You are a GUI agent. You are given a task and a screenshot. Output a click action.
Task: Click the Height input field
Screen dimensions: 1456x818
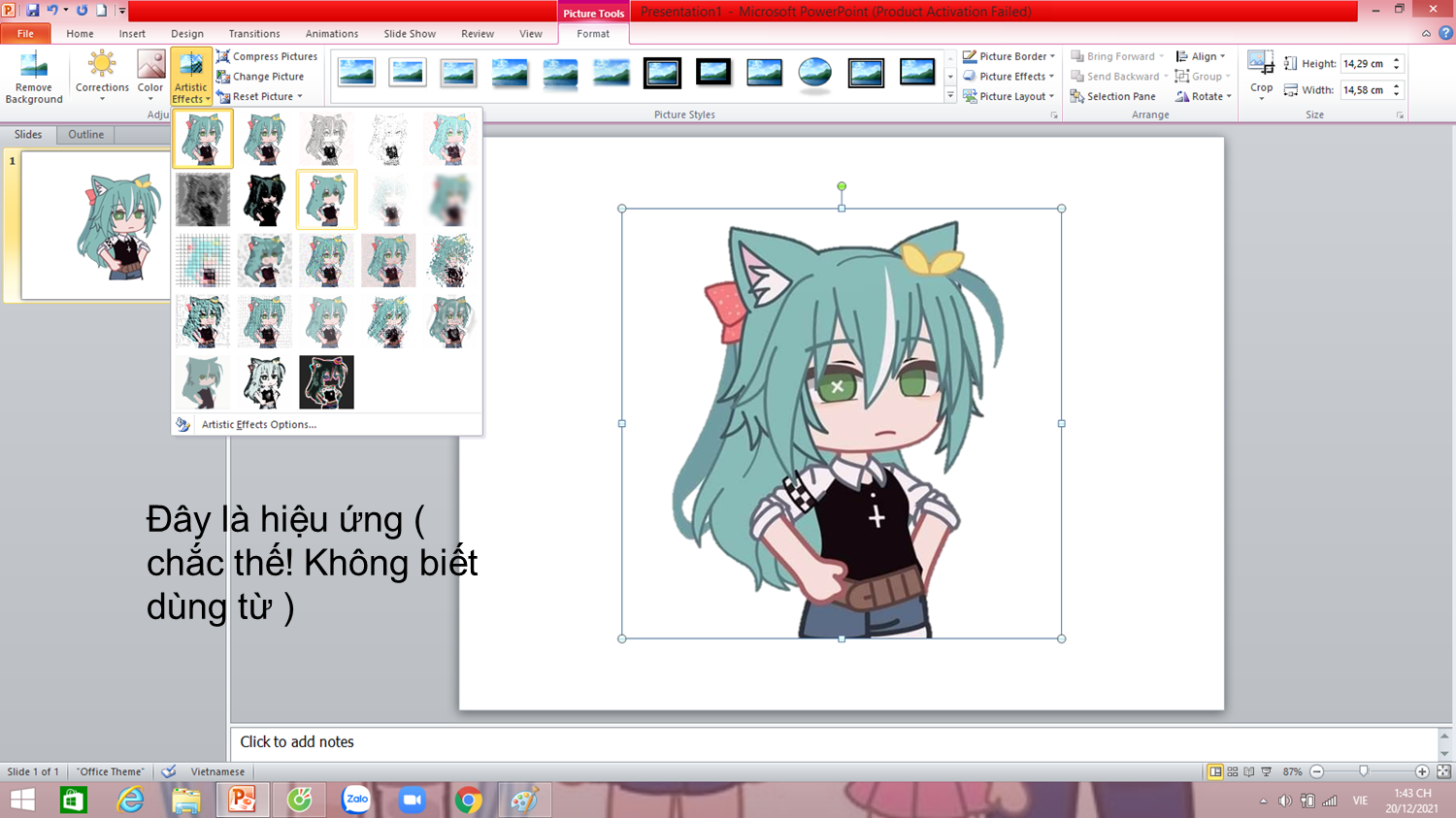click(1366, 64)
